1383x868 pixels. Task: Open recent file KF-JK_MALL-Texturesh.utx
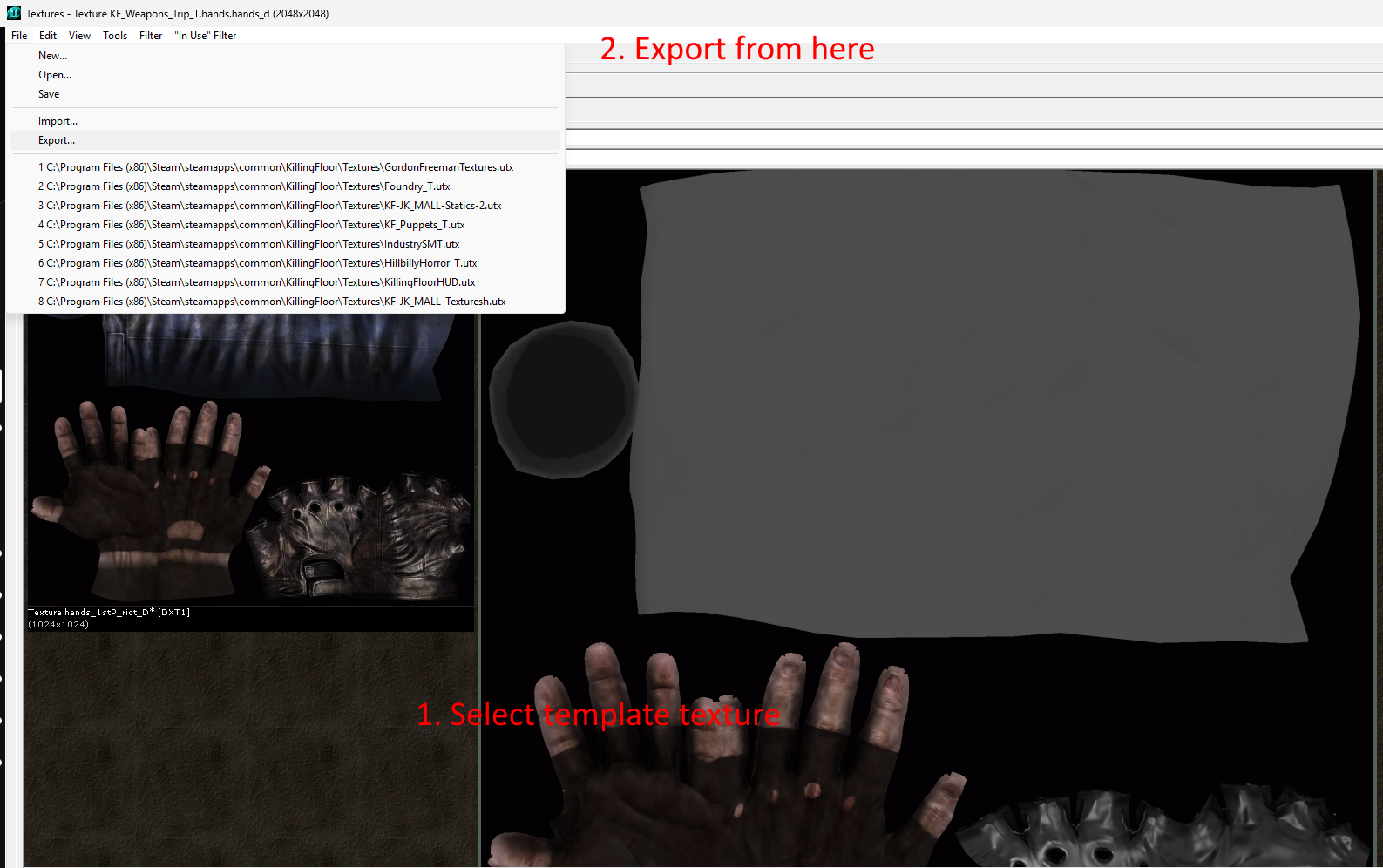click(x=284, y=302)
